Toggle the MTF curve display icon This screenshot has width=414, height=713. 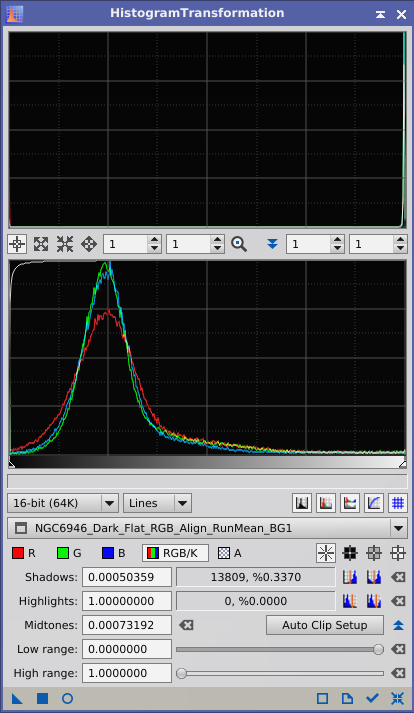374,503
